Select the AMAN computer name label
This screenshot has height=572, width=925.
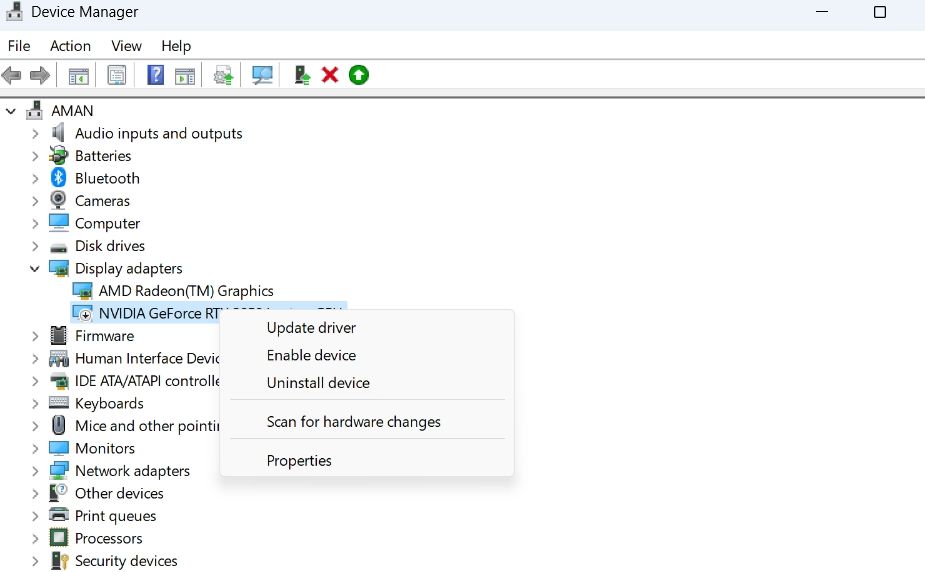coord(72,110)
